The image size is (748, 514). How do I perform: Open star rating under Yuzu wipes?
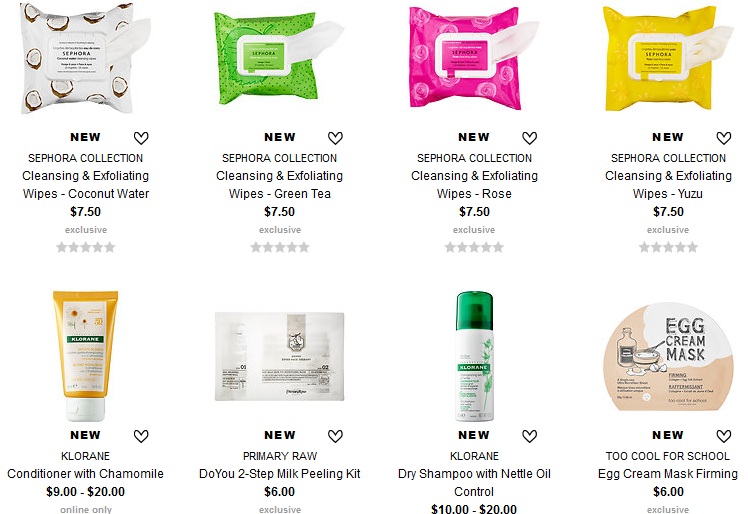(668, 247)
